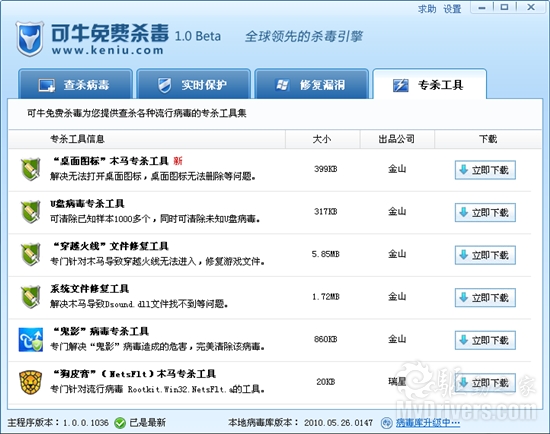Select the 专杀工具 tab
550x434 pixels.
point(430,84)
